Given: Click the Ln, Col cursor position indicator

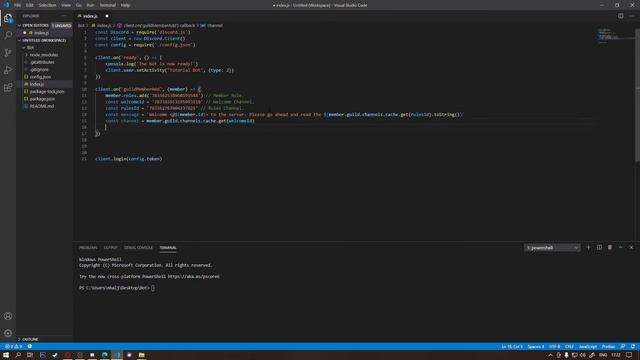Looking at the screenshot, I should [x=512, y=347].
